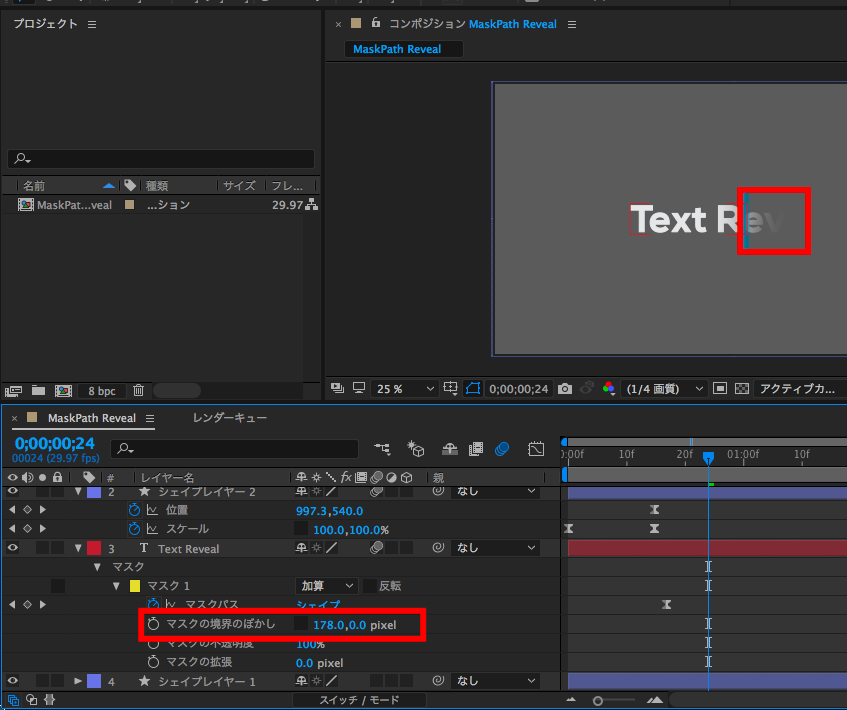Open the mask mode 加算 dropdown
Image resolution: width=847 pixels, height=710 pixels.
click(327, 586)
